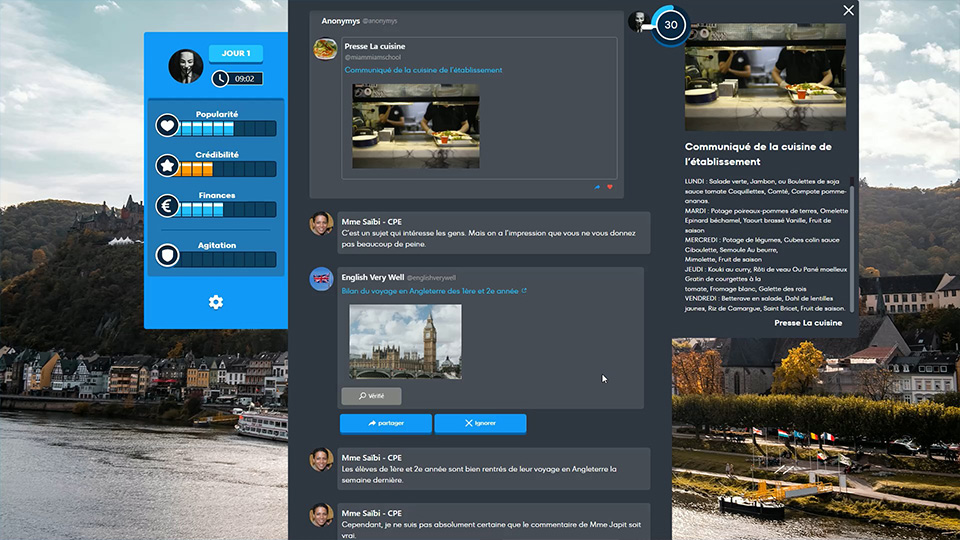Open the Communiqué de la cuisine link
Screen dimensions: 960x540
point(423,70)
